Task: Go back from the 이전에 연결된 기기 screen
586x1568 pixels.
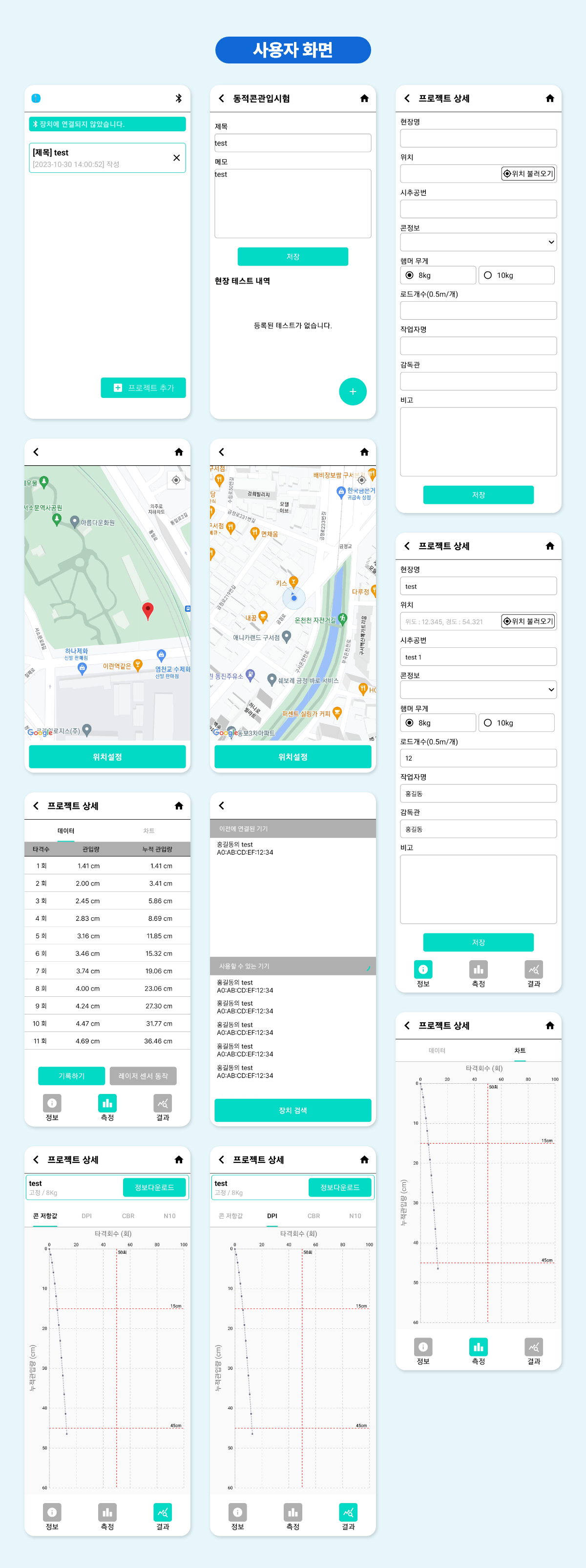Action: [222, 806]
